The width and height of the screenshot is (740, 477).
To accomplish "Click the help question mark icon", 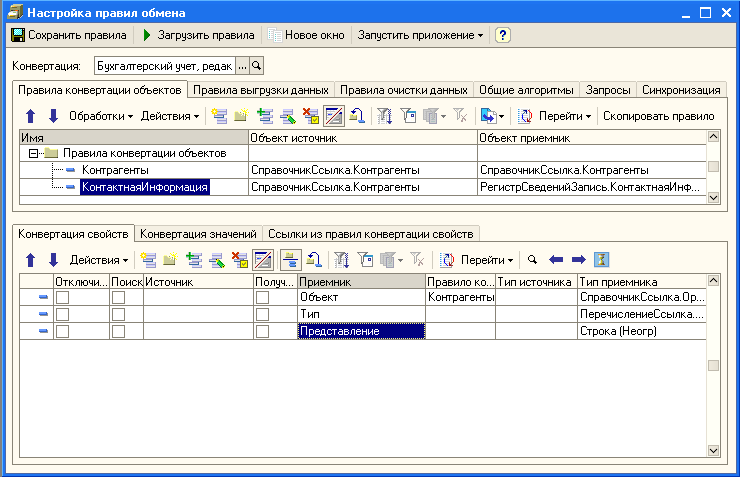I will pos(503,35).
